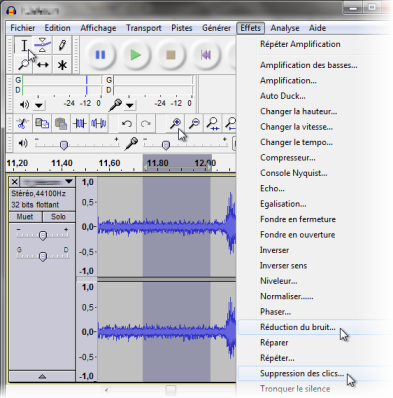
Task: Click the Silence audio icon
Action: point(99,124)
